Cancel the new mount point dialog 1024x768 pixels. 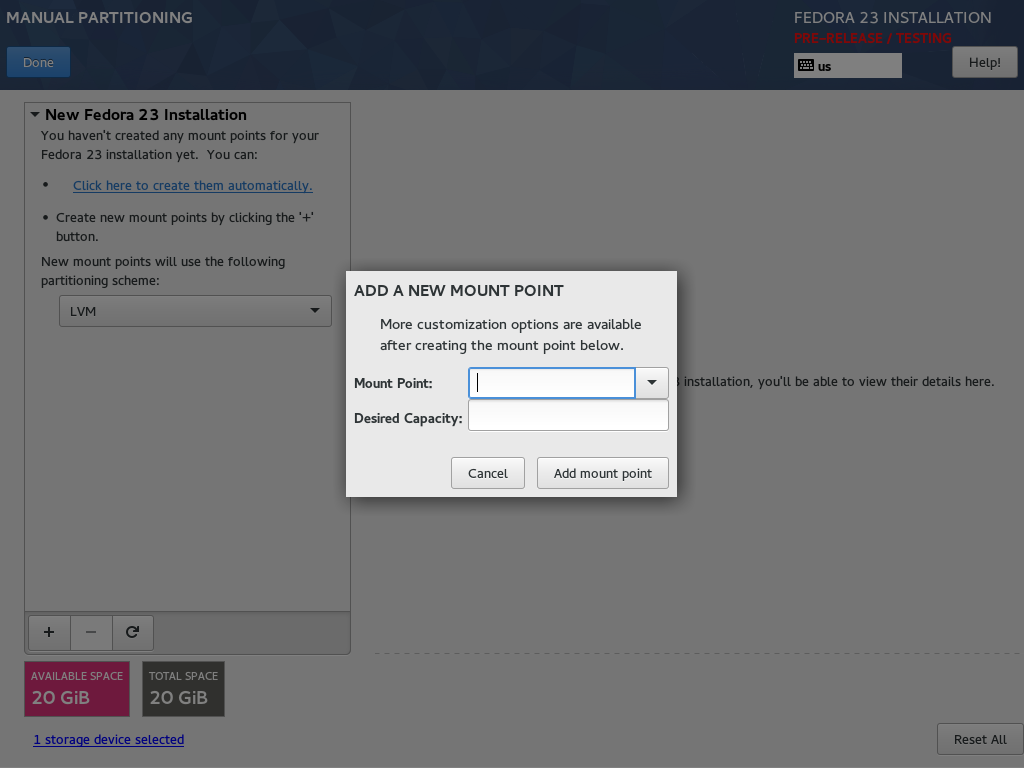pos(488,473)
